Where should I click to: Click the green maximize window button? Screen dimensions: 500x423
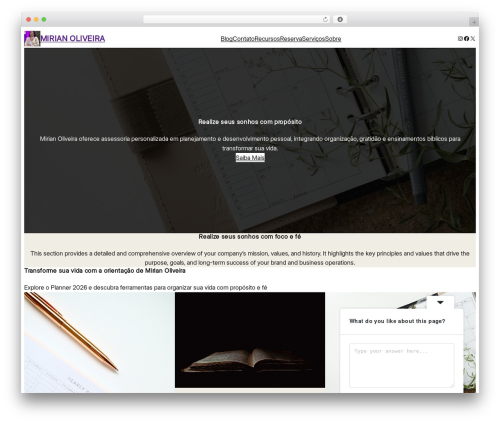click(44, 20)
